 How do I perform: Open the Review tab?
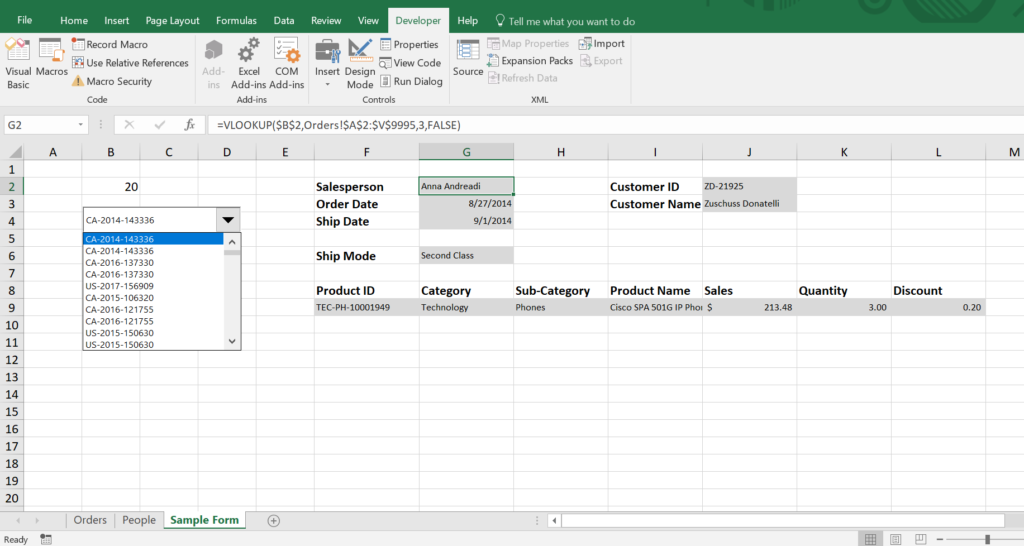(x=326, y=20)
